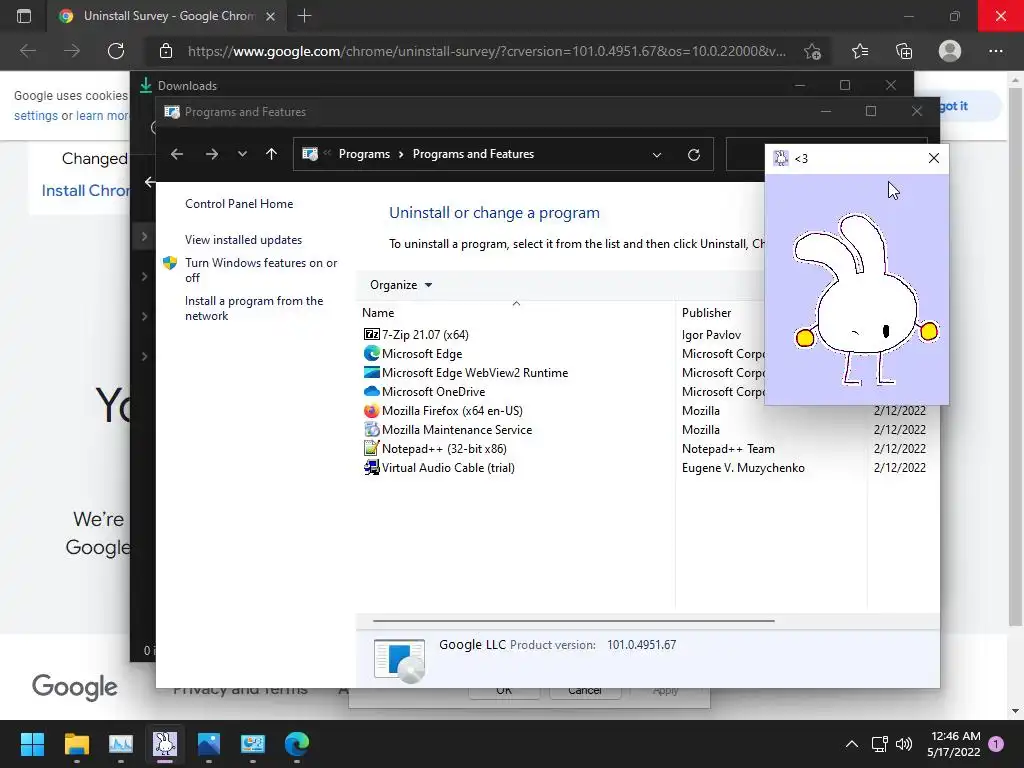Expand first tree chevron in Downloads window sidebar
Screen dimensions: 1024x768
(144, 236)
